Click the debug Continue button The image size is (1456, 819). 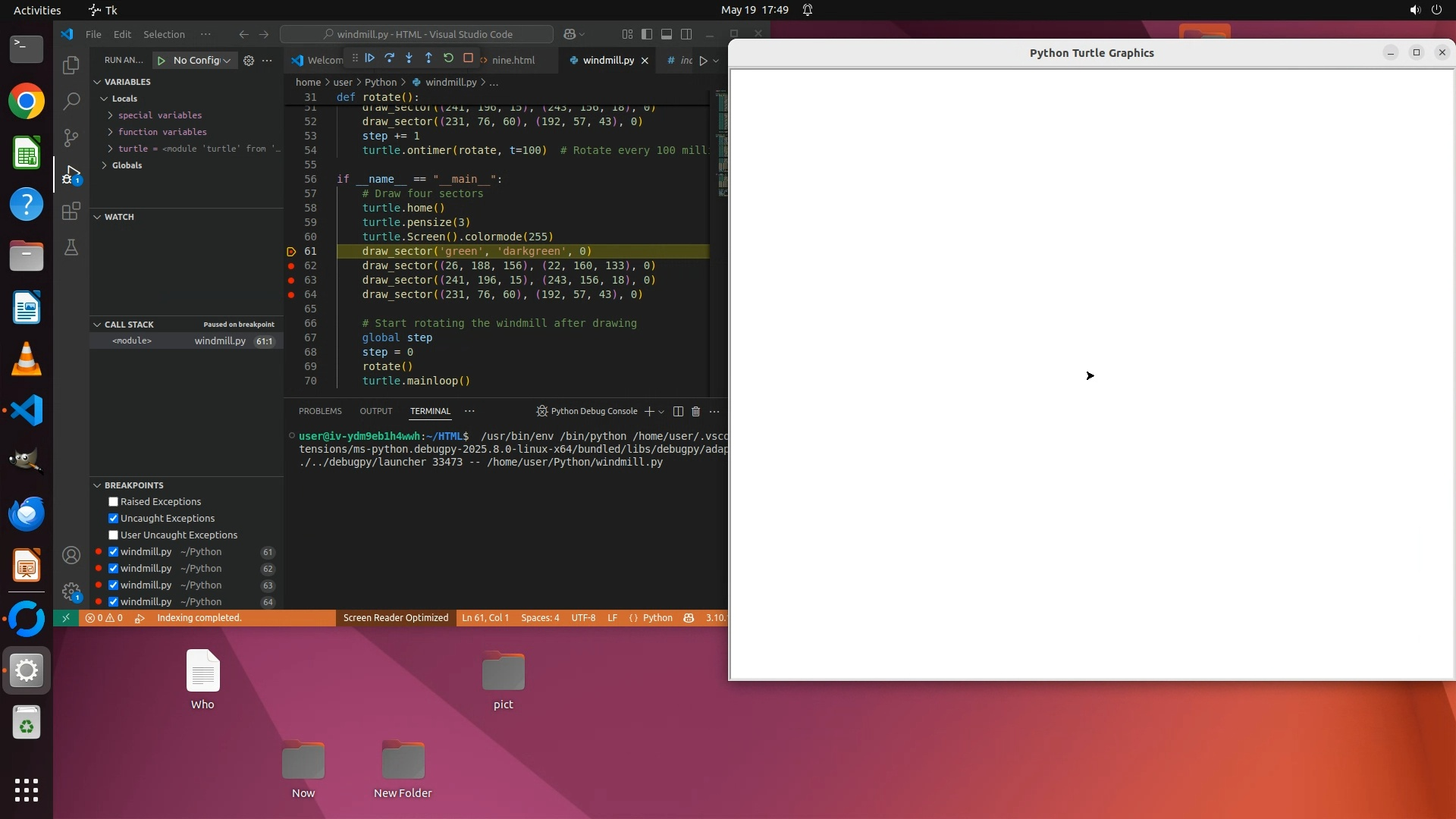pyautogui.click(x=370, y=58)
